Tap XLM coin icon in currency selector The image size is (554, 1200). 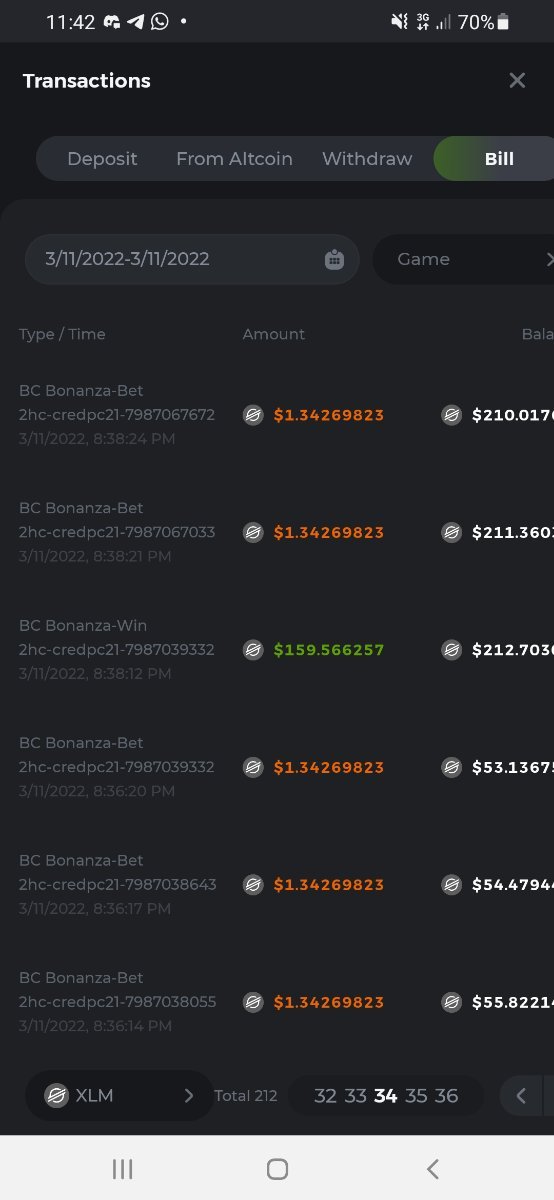56,1096
